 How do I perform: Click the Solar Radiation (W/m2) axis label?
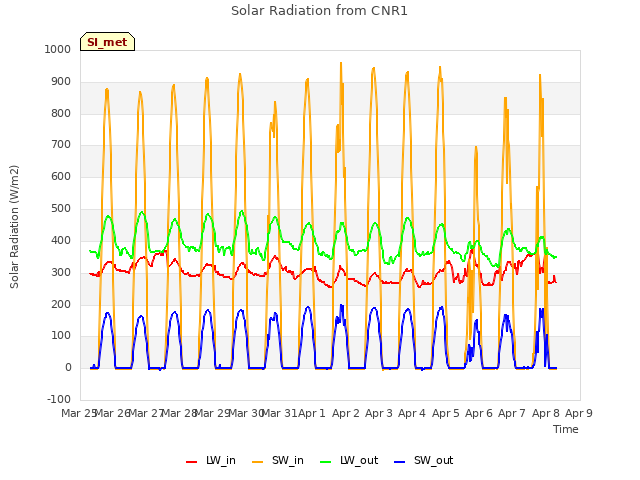click(x=14, y=227)
